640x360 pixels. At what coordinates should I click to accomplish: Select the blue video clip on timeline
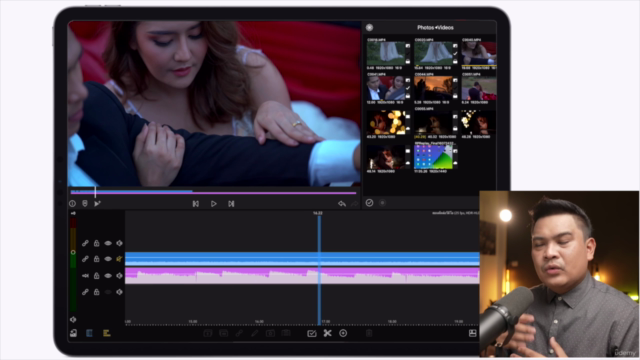click(302, 259)
